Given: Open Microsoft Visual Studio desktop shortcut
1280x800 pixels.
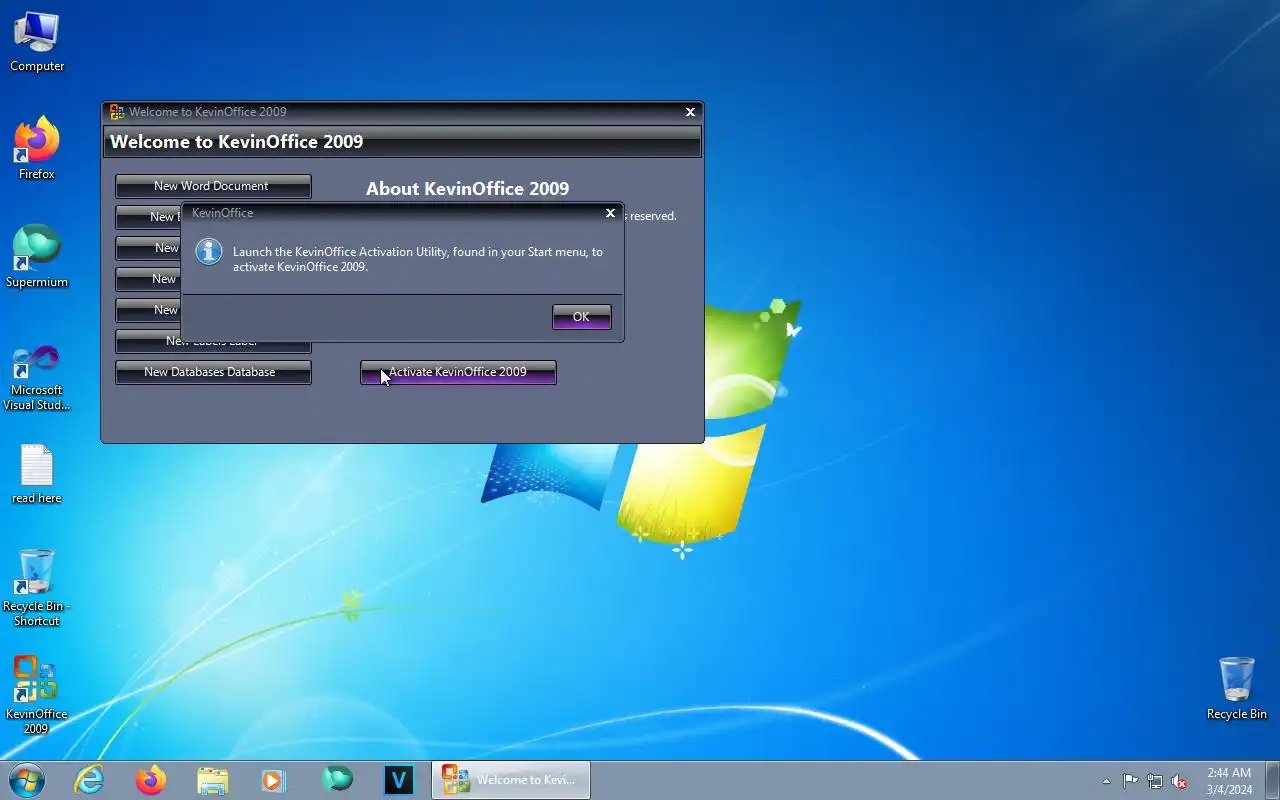Looking at the screenshot, I should (37, 377).
